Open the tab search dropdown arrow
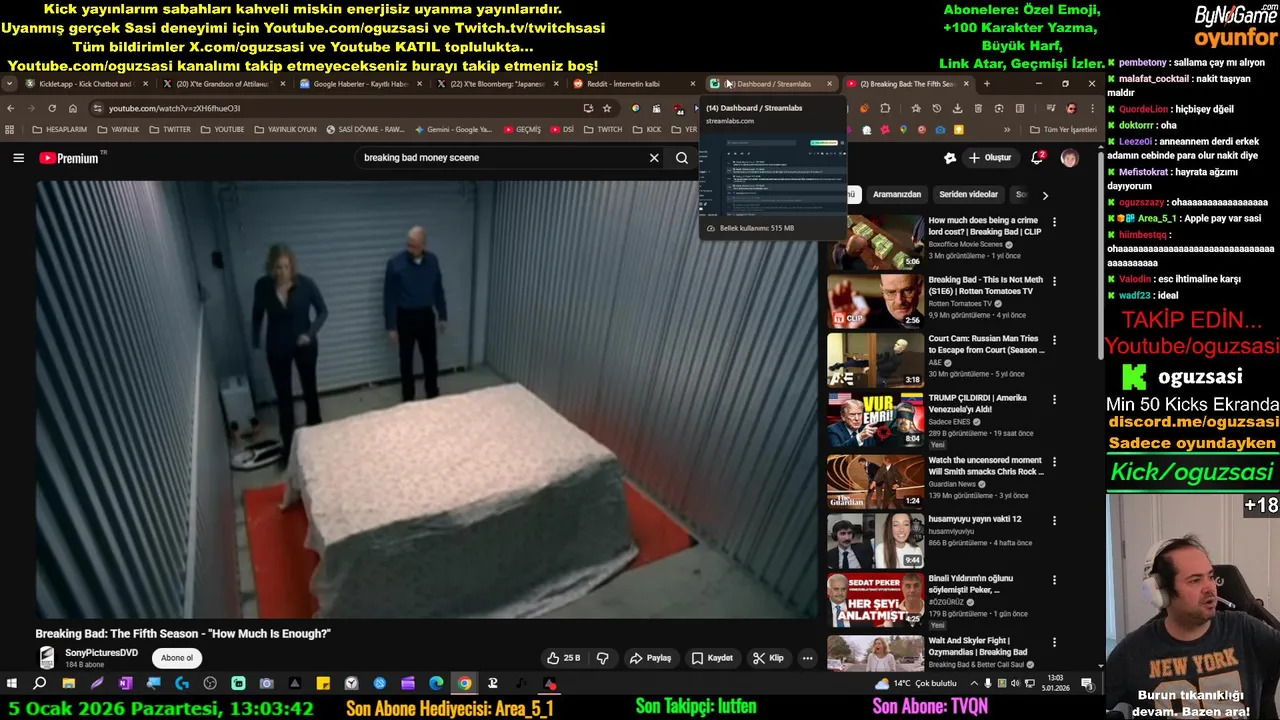Image resolution: width=1280 pixels, height=720 pixels. tap(9, 84)
